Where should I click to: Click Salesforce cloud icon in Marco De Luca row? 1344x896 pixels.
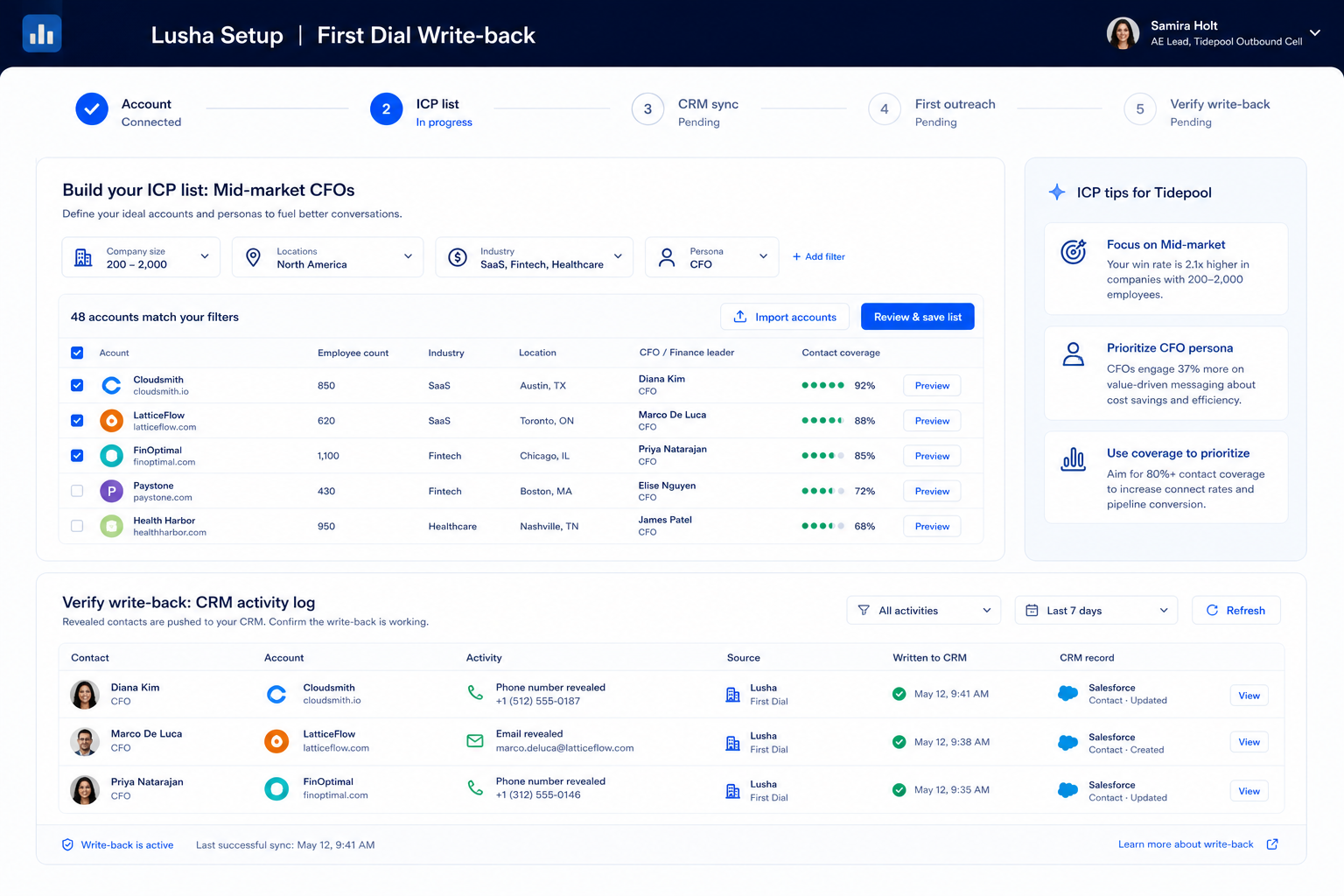click(x=1067, y=743)
